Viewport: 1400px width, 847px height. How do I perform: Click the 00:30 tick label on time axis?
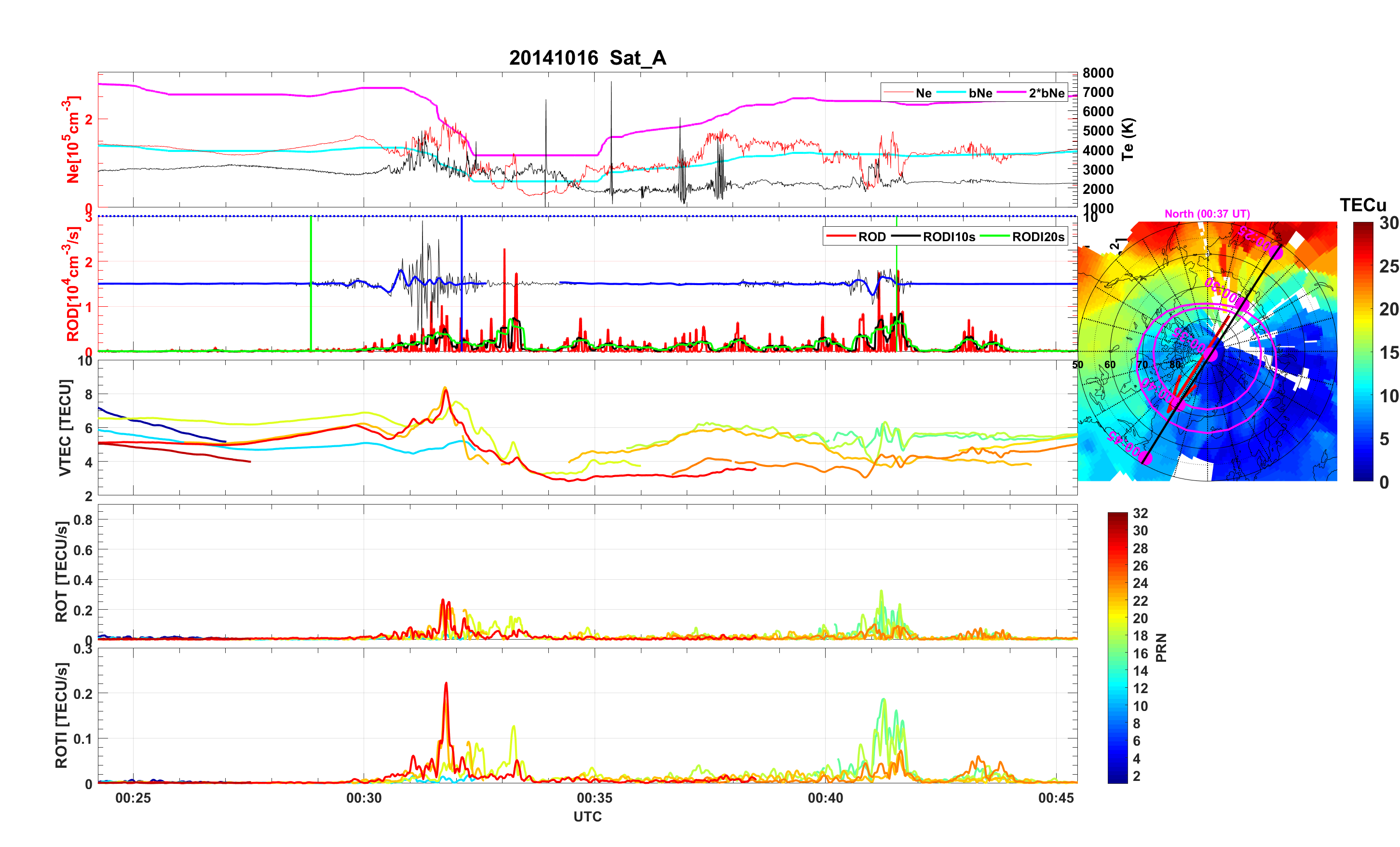[x=364, y=798]
